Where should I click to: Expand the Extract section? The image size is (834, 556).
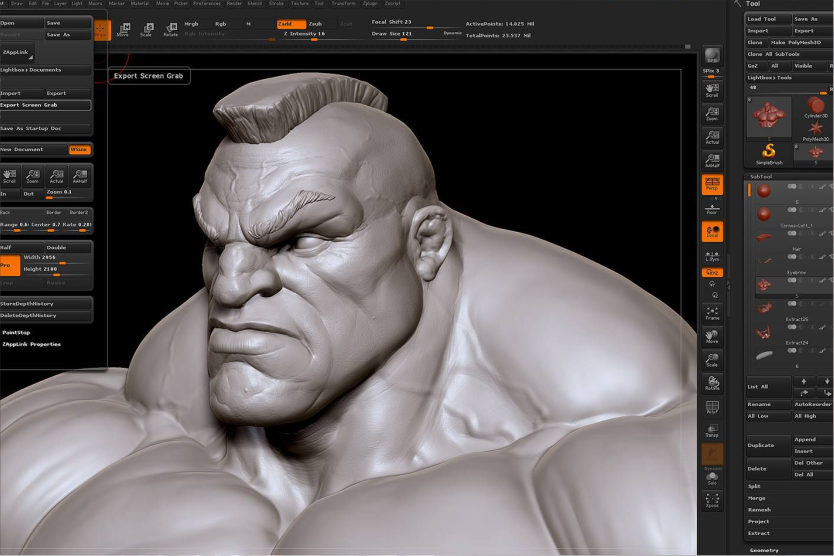[758, 533]
